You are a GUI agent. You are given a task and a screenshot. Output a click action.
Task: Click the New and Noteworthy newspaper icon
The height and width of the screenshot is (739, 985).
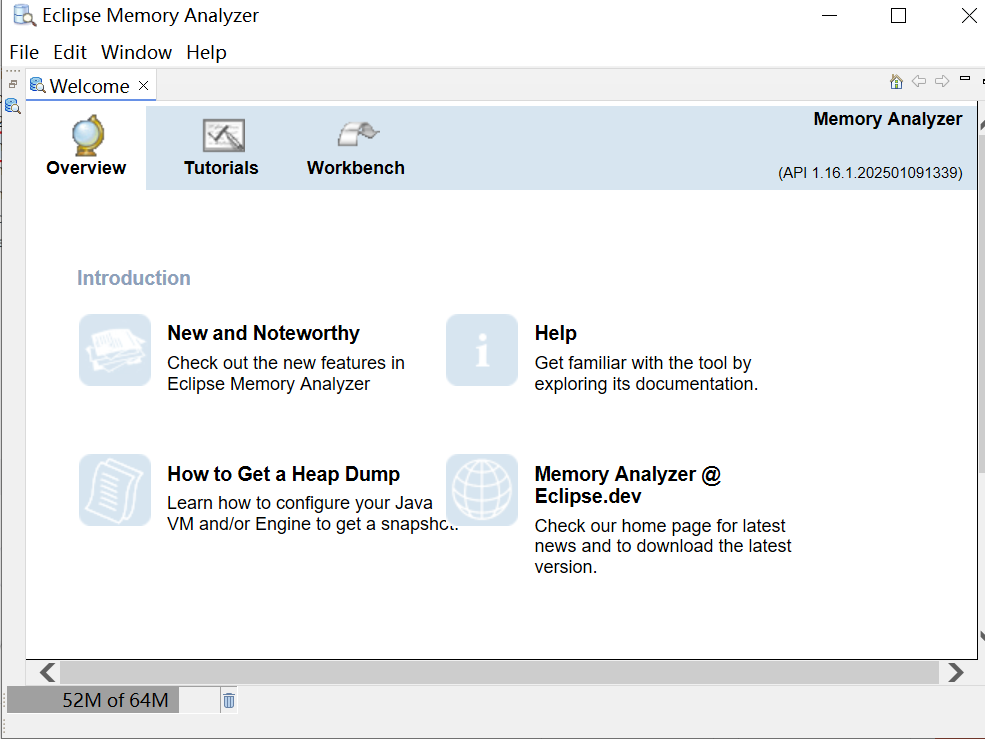(115, 350)
